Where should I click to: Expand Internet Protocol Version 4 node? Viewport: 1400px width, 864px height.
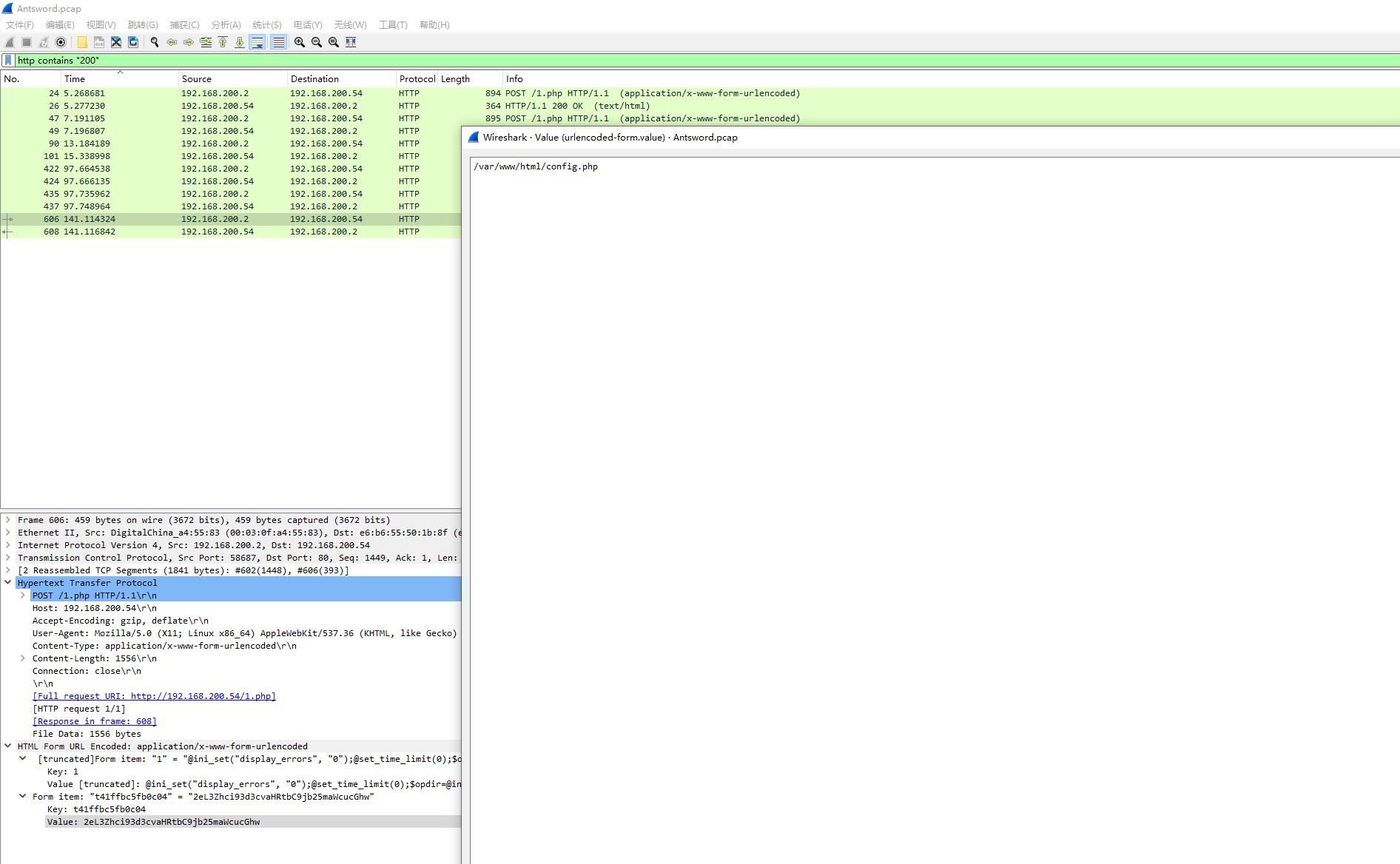click(8, 545)
